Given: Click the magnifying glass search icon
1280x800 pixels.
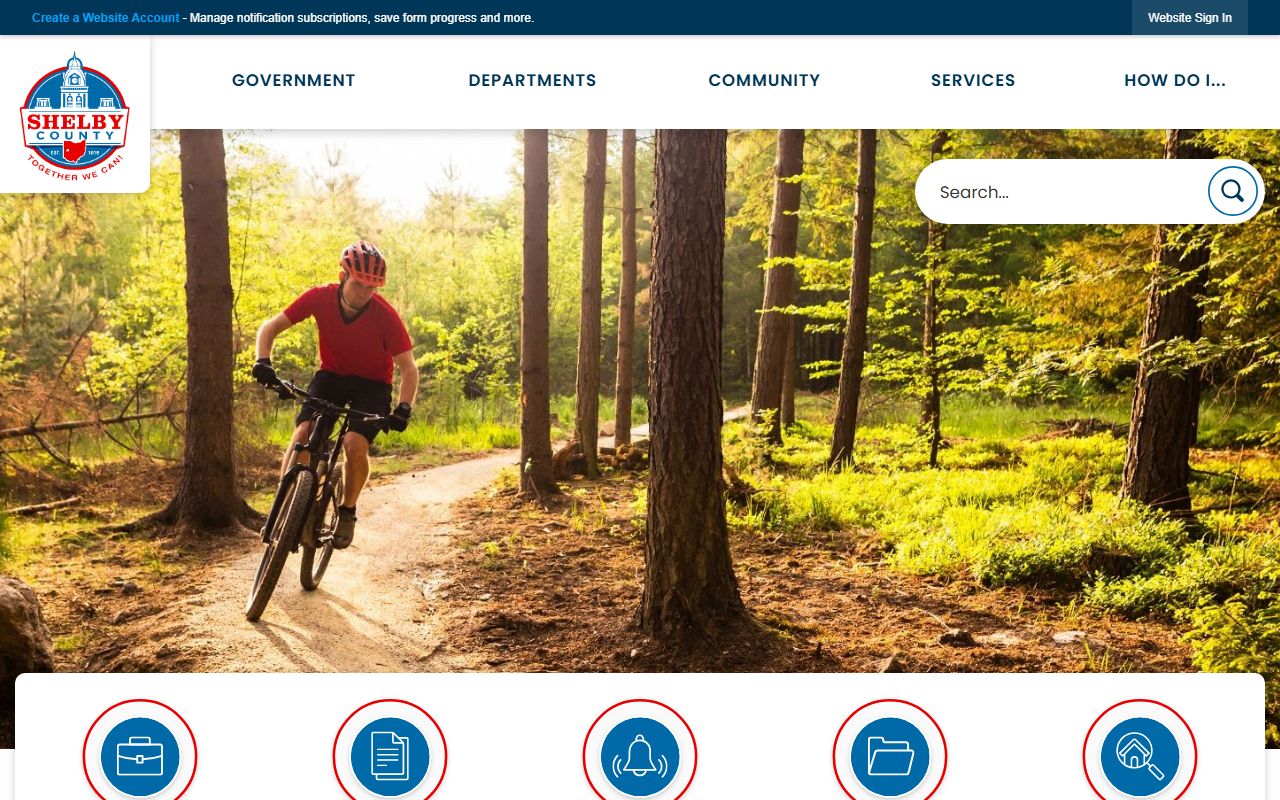Looking at the screenshot, I should 1232,191.
